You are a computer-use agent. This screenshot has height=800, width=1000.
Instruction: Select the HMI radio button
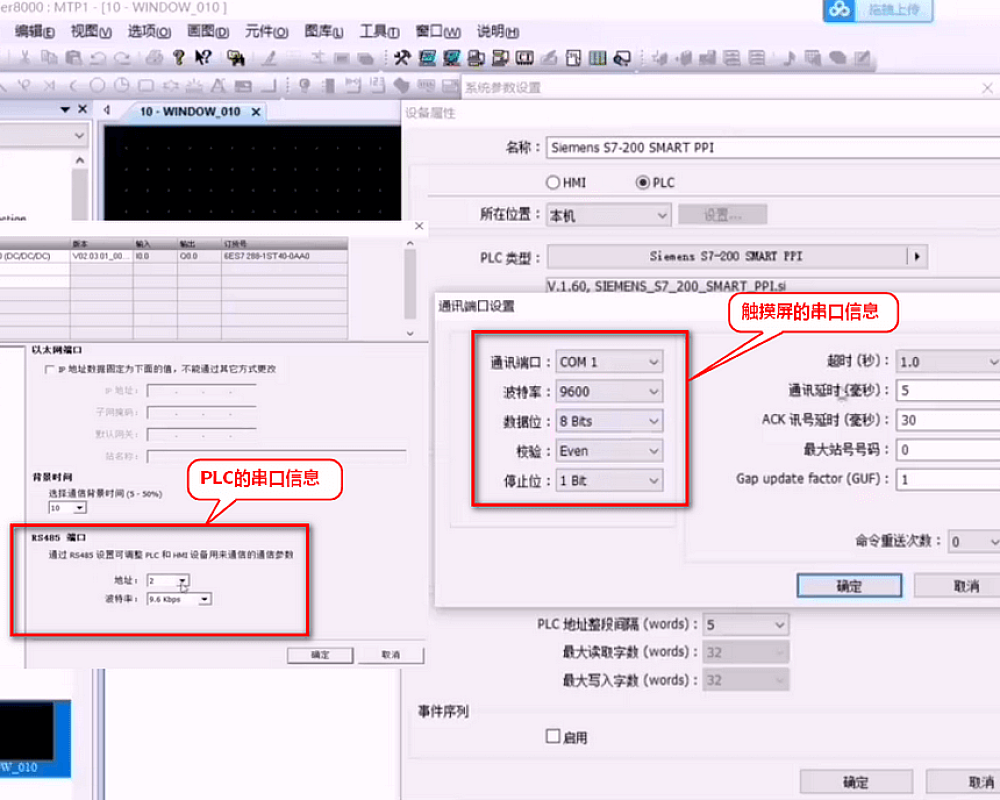click(x=553, y=183)
